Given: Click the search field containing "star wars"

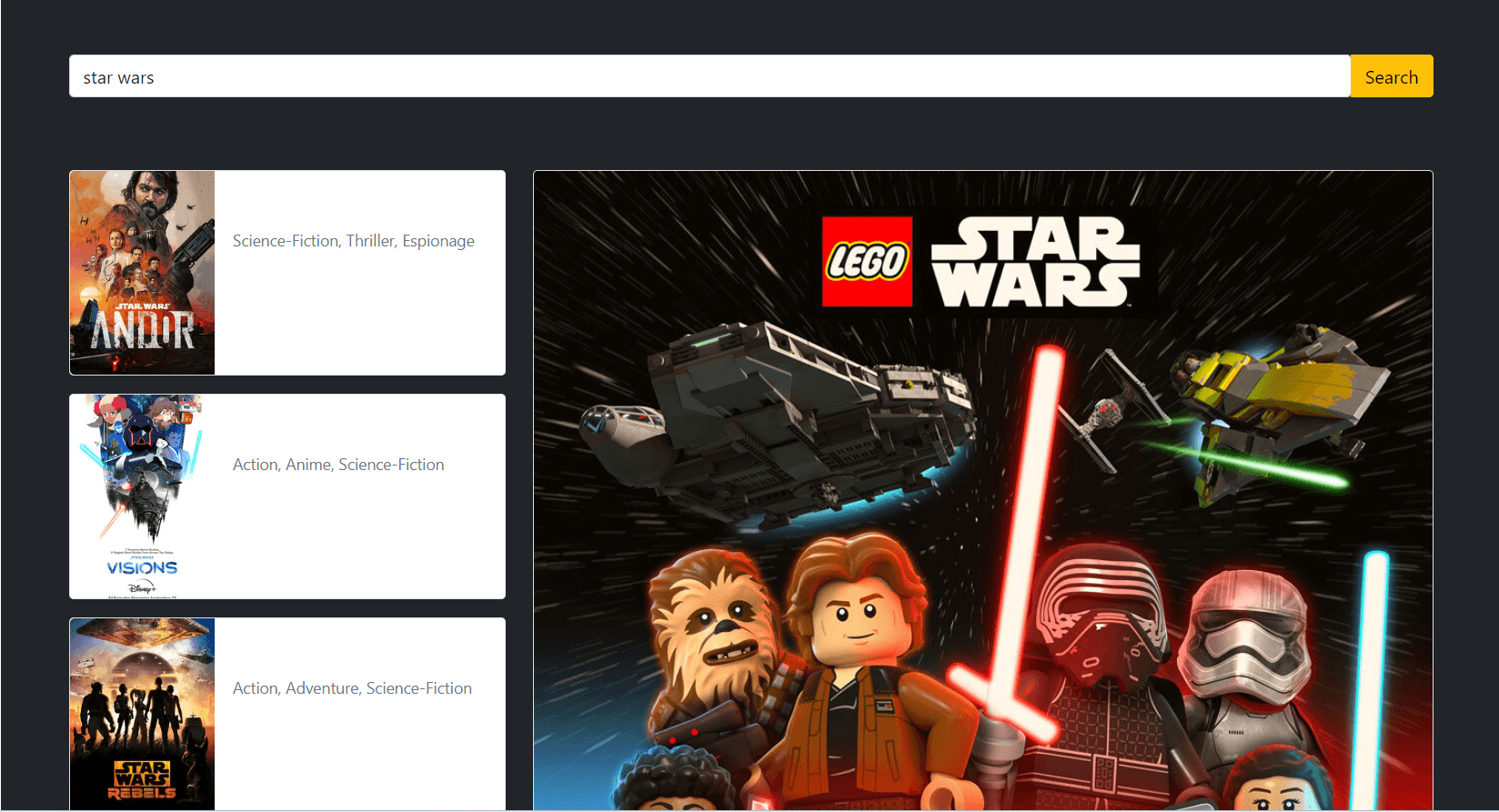Looking at the screenshot, I should pyautogui.click(x=709, y=76).
